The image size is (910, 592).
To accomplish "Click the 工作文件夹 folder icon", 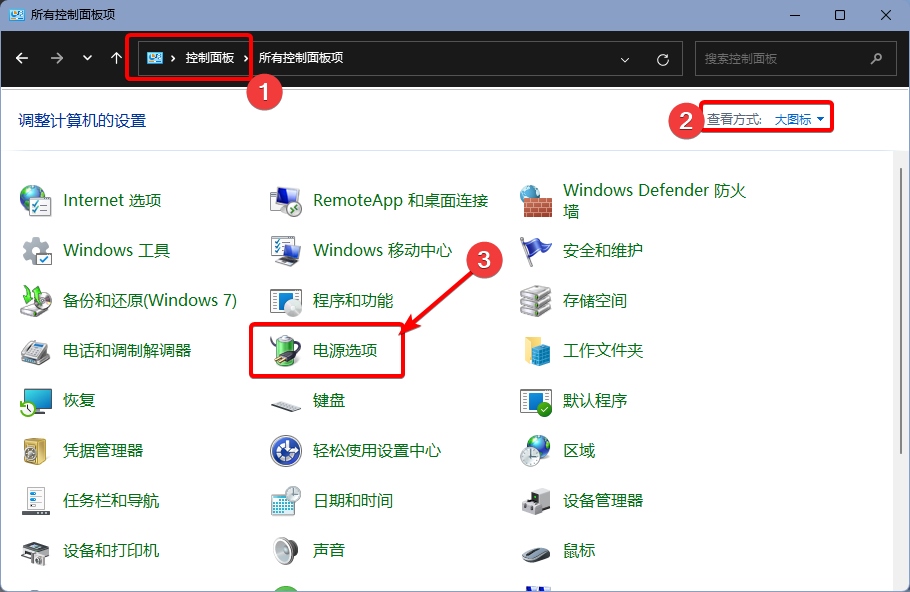I will pos(537,351).
